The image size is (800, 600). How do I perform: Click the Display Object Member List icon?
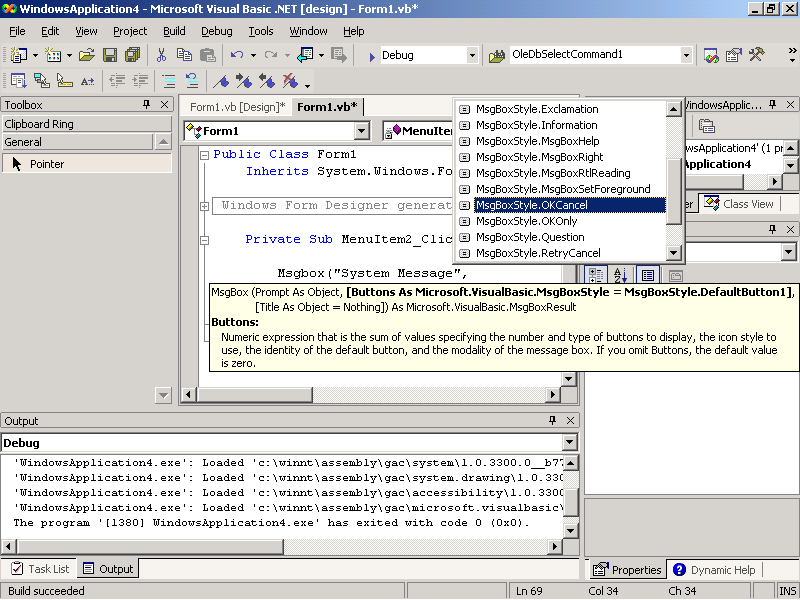tap(19, 81)
